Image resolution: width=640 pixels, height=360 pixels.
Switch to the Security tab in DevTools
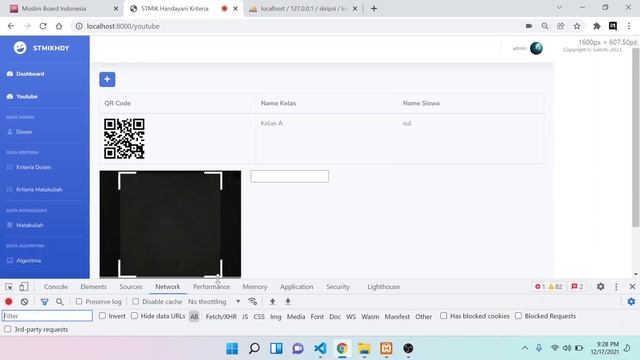click(x=338, y=287)
